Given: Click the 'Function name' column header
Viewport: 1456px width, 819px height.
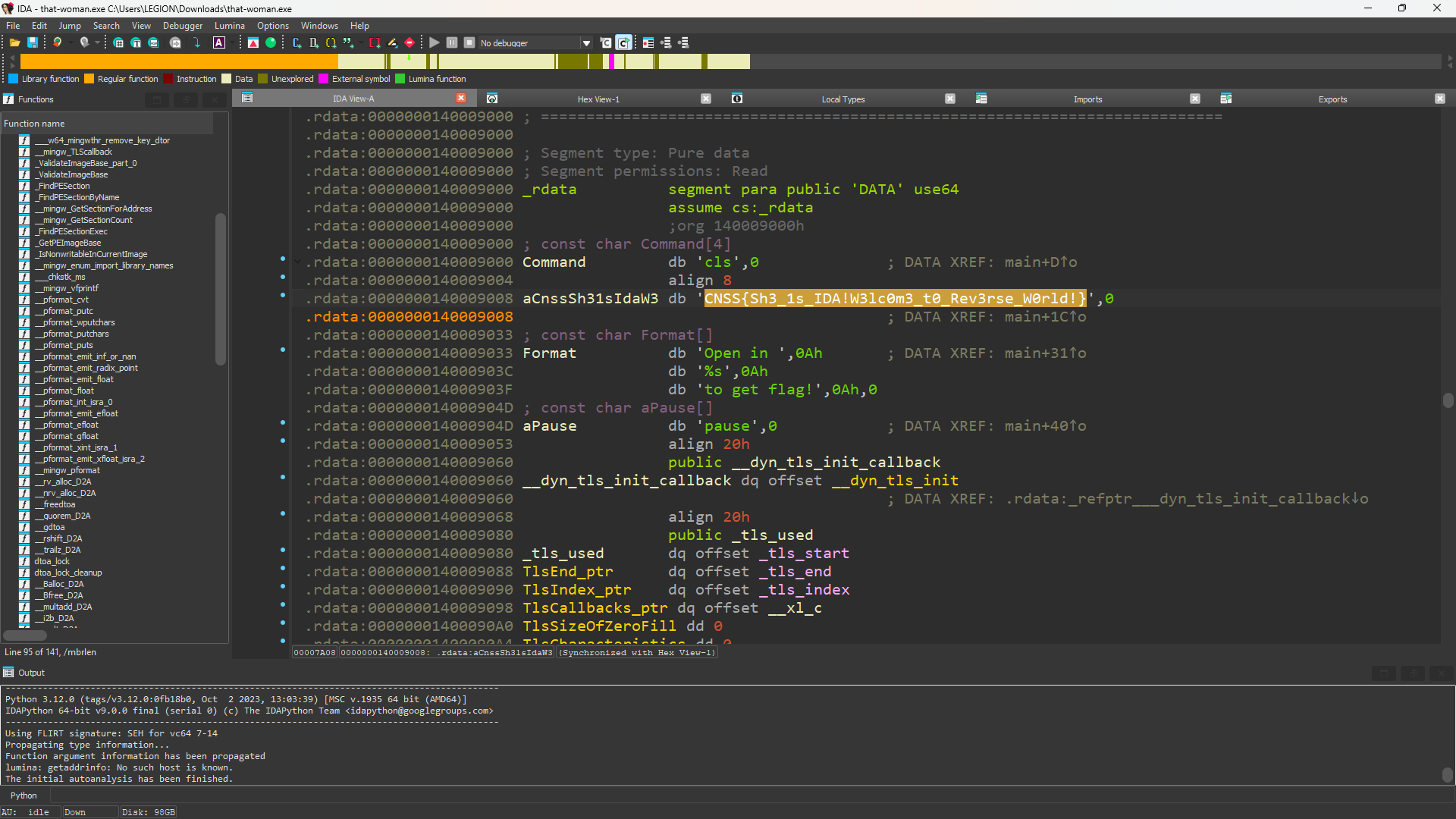Looking at the screenshot, I should coord(106,124).
